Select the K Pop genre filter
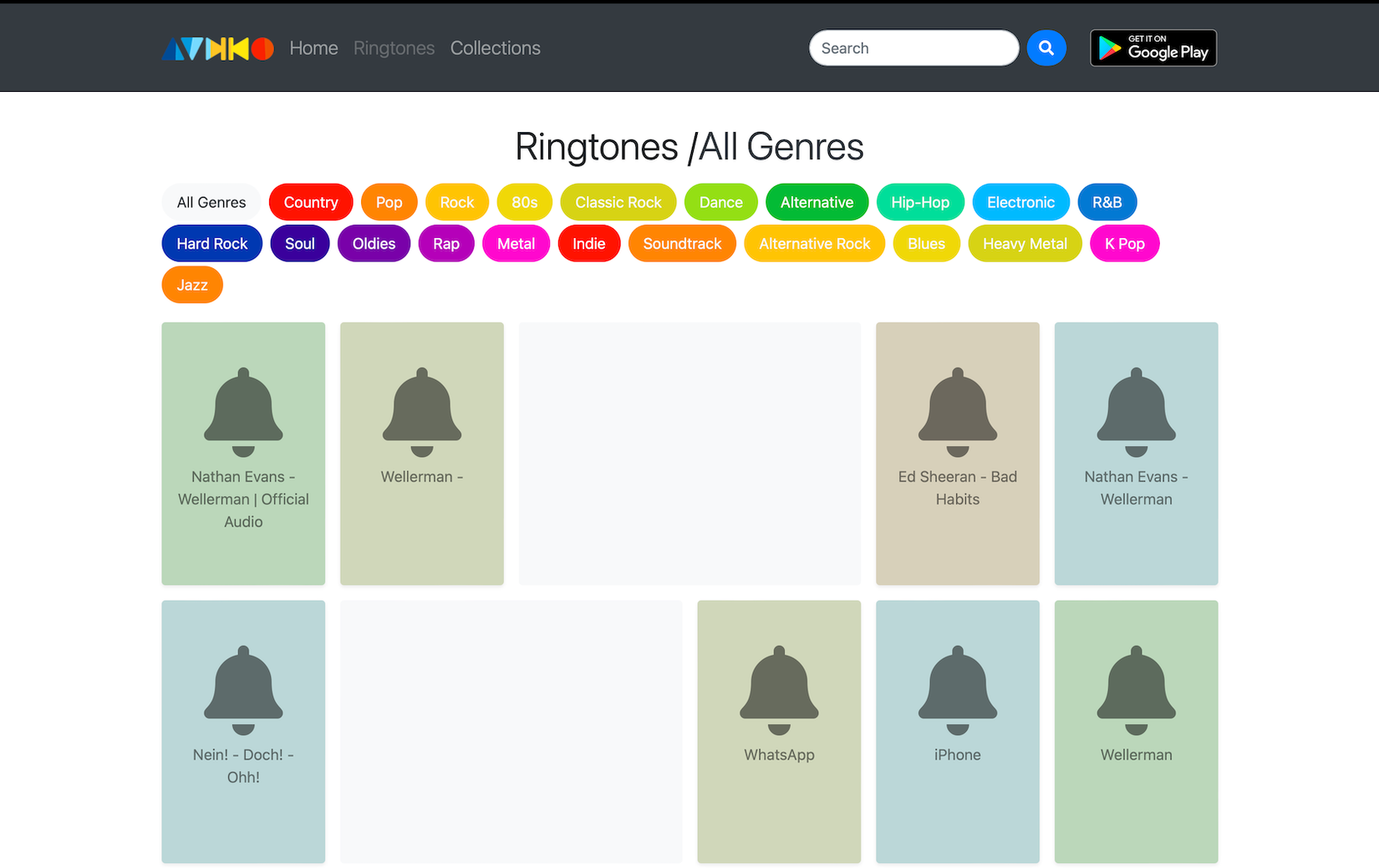This screenshot has height=868, width=1379. tap(1123, 243)
